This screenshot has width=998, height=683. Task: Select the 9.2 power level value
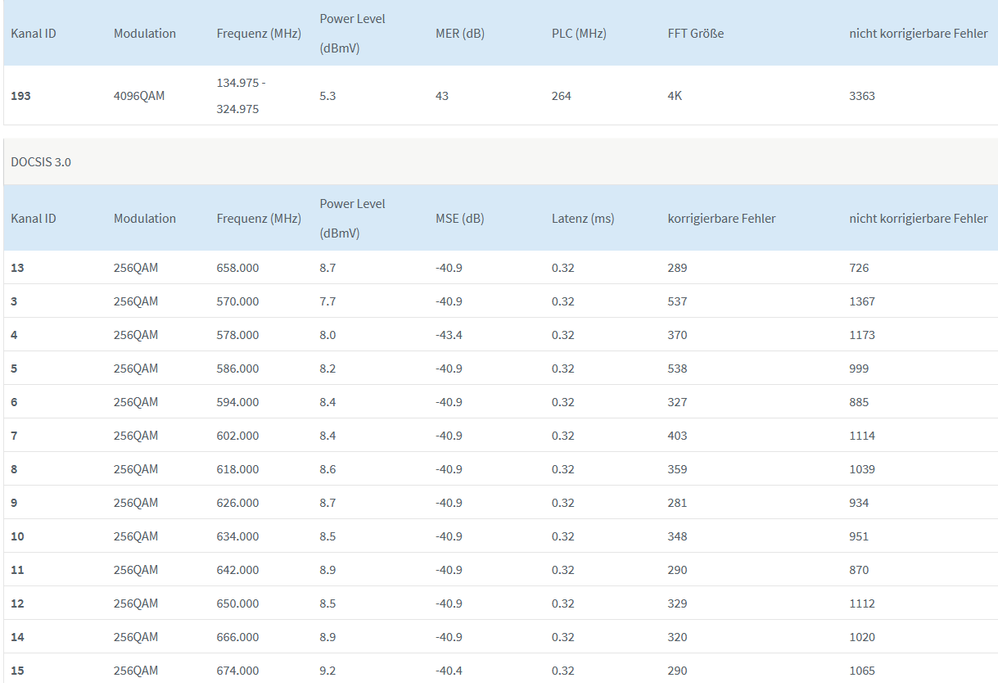[x=328, y=670]
